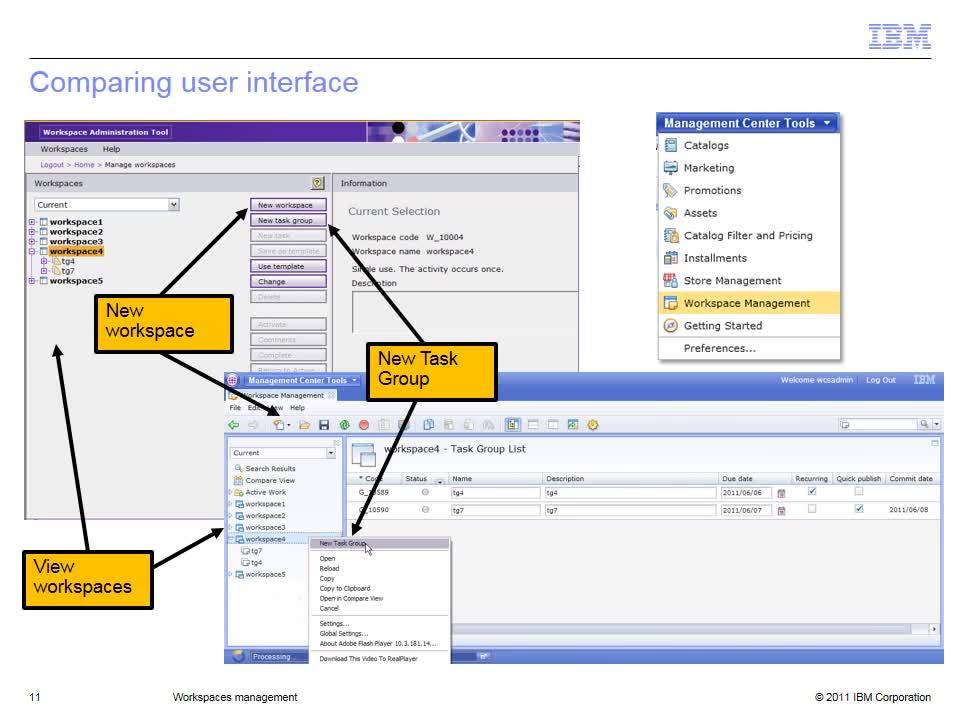Screen dimensions: 960x720
Task: Click the status icon in the G_10590 row
Action: (x=425, y=509)
